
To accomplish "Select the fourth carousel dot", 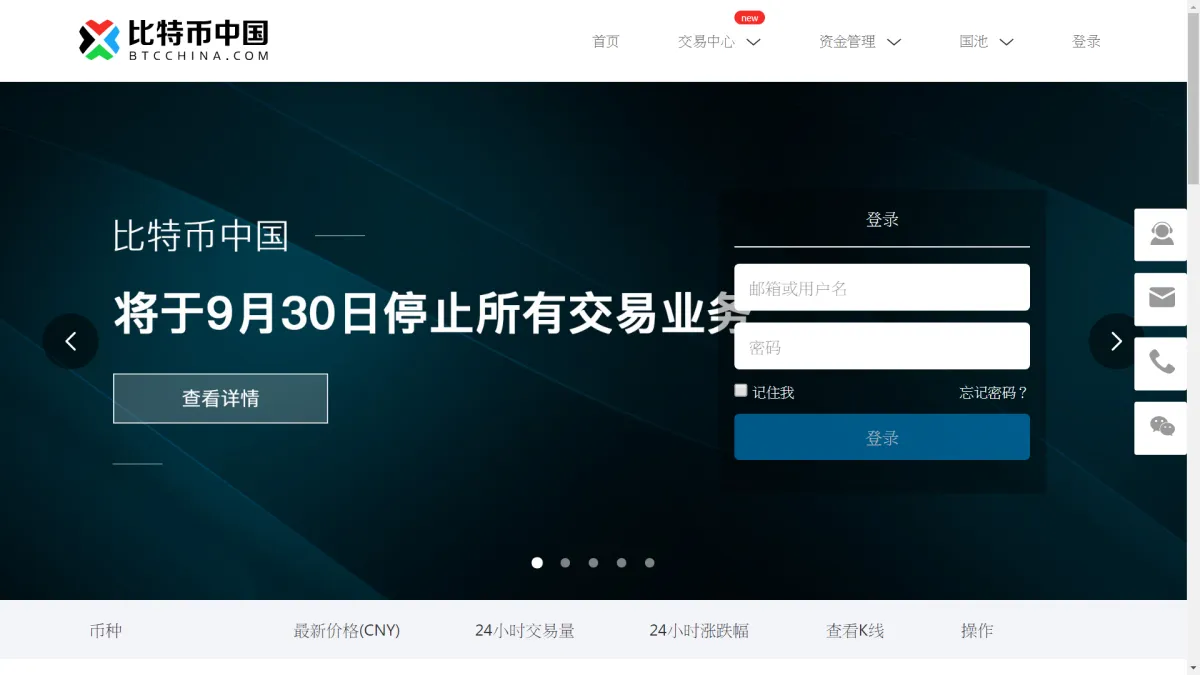I will pyautogui.click(x=621, y=563).
